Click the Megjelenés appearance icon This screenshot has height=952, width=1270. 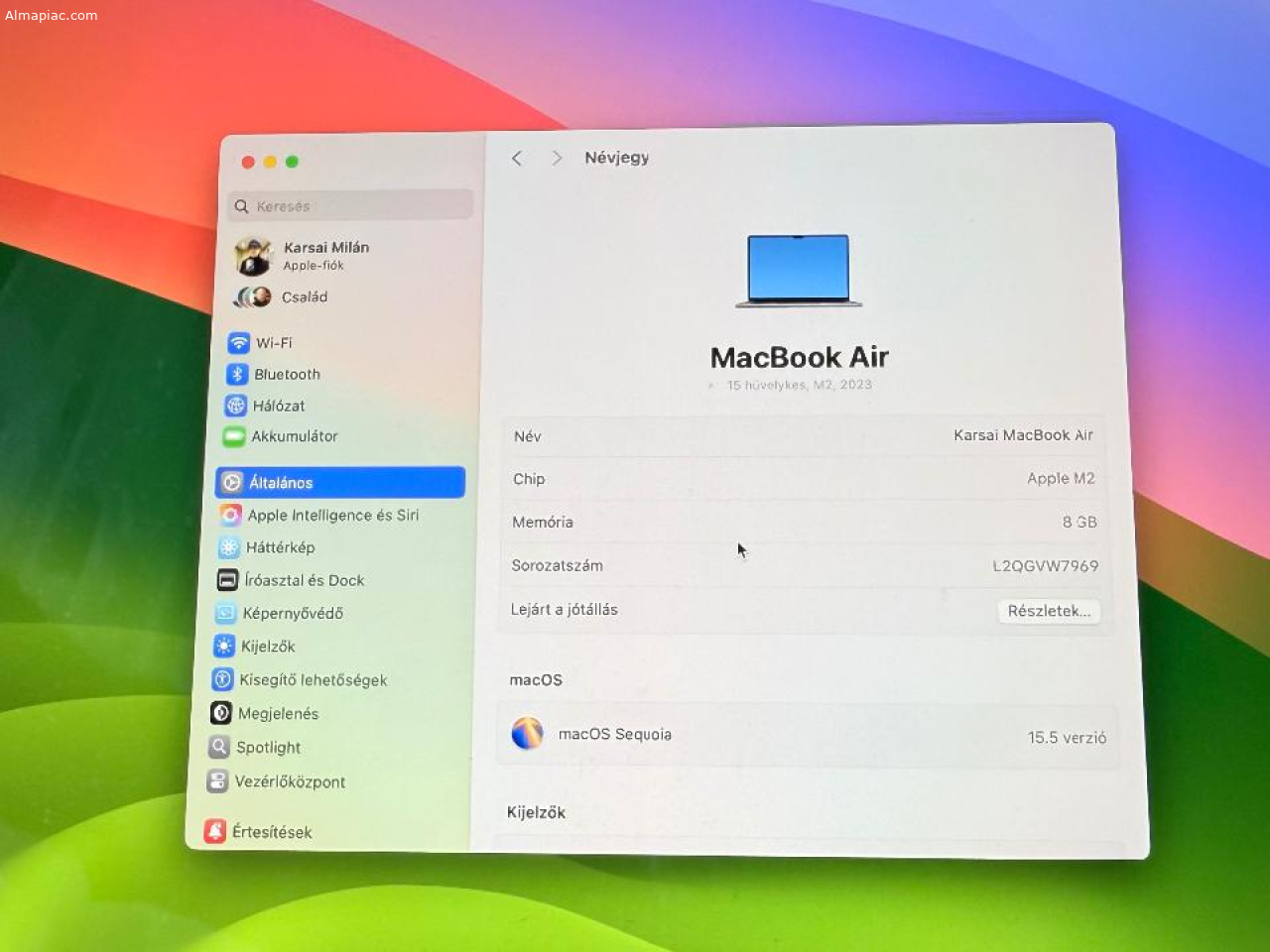[221, 713]
